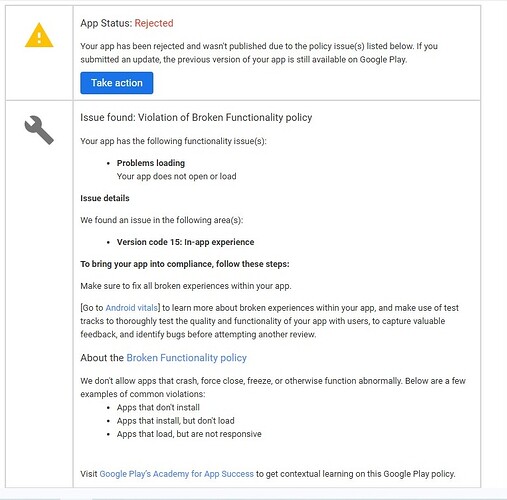Viewport: 507px width, 500px height.
Task: Click the red Rejected status text
Action: click(x=154, y=23)
